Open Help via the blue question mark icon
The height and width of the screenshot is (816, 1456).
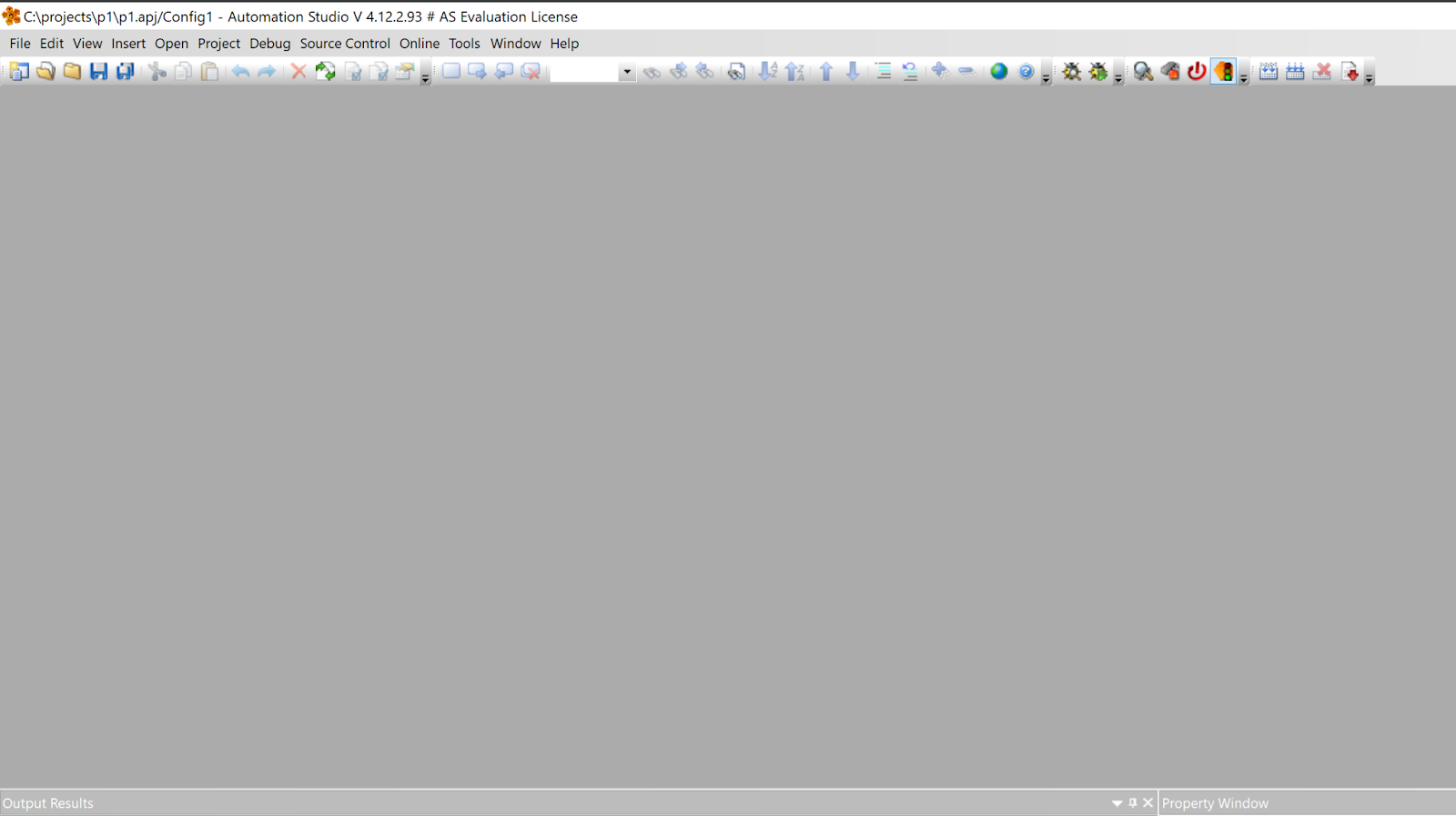[x=1026, y=71]
